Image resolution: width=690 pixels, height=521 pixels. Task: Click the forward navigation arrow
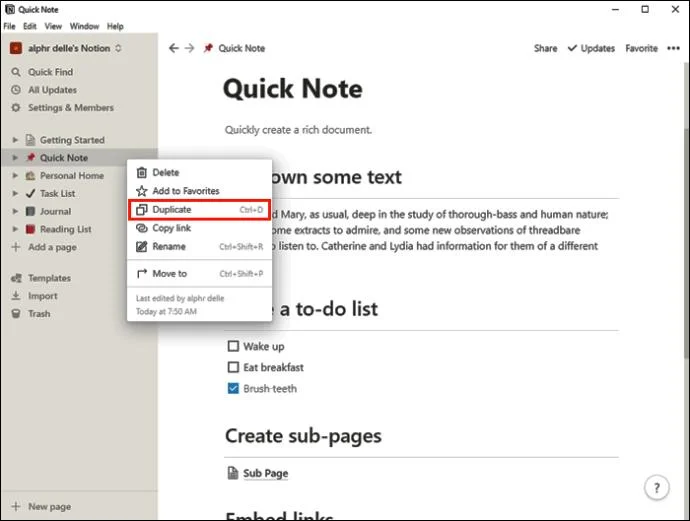(189, 48)
